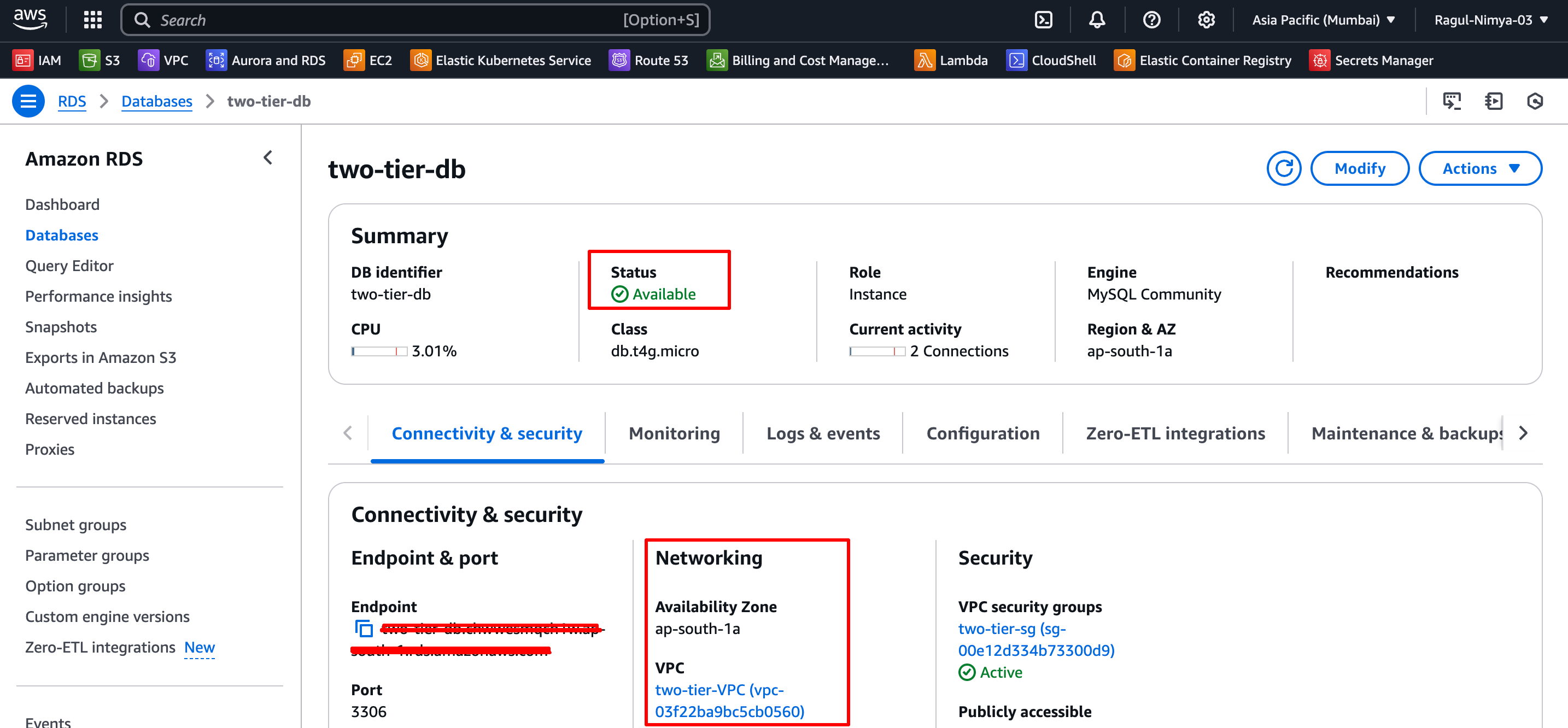Click the Available status text

(664, 294)
